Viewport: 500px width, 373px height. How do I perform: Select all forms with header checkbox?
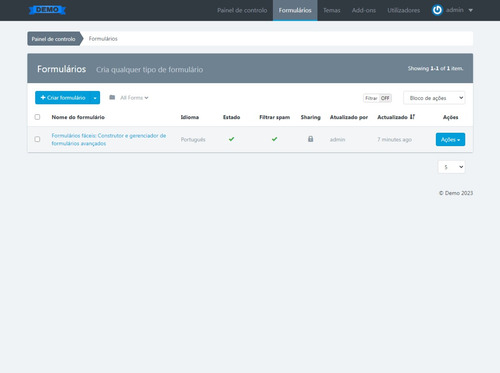[37, 117]
